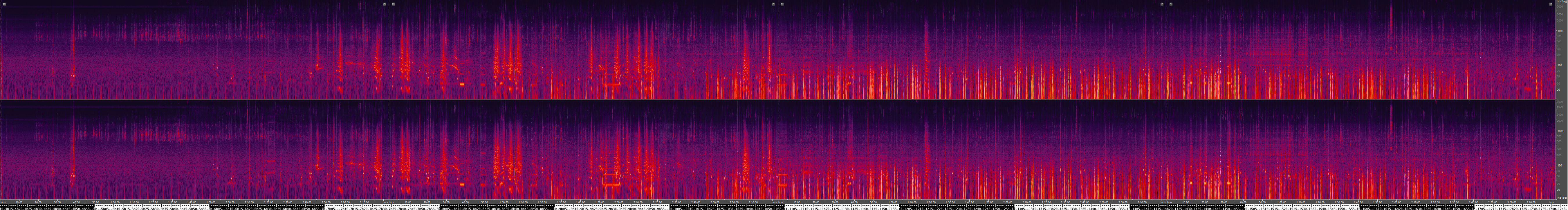Grab the third clip's top-right fade handle
The image size is (1568, 210).
tap(1162, 4)
